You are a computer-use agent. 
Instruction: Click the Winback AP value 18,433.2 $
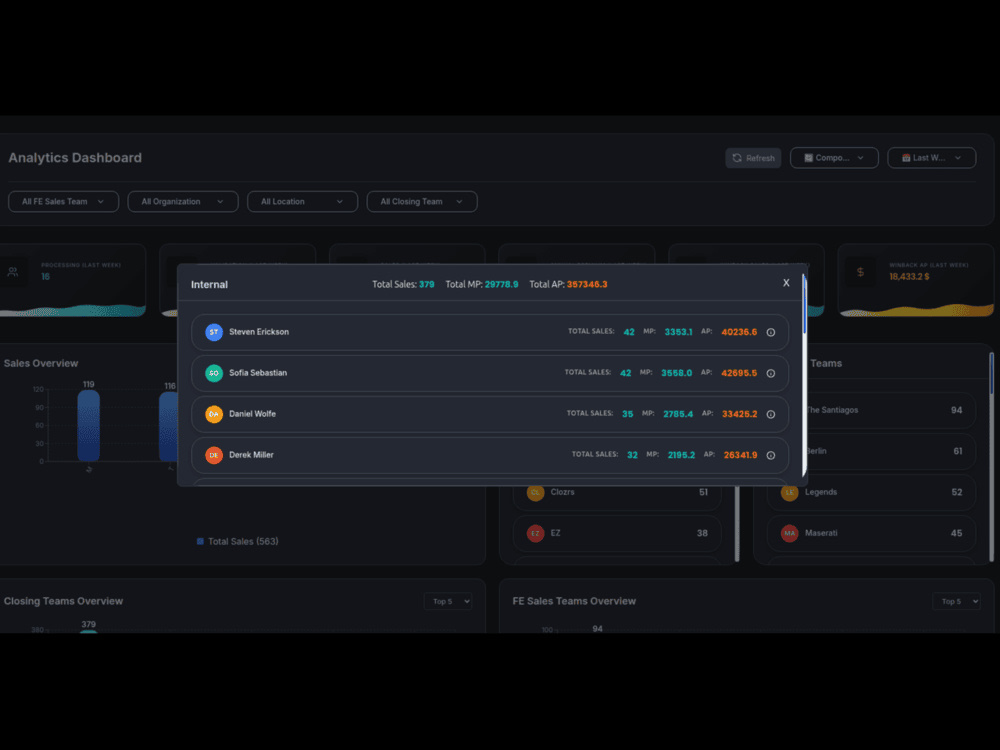(909, 277)
